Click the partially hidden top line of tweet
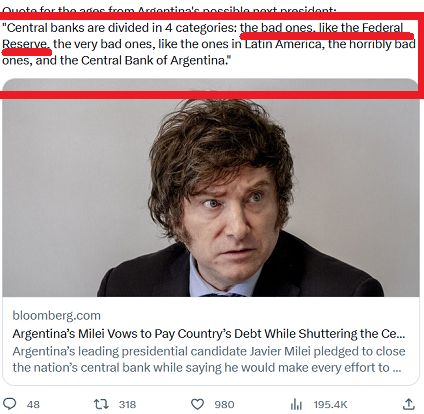 (x=169, y=10)
